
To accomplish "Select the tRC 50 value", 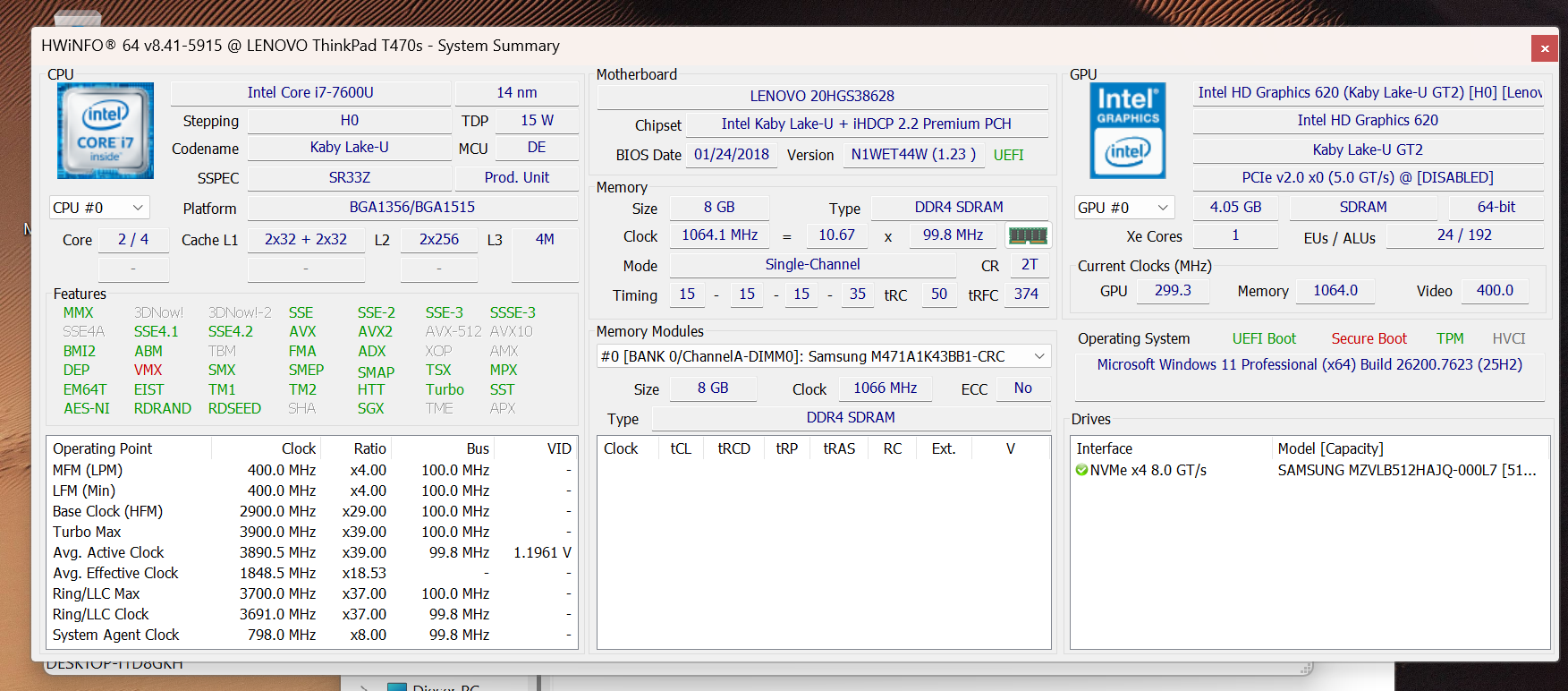I will point(939,294).
